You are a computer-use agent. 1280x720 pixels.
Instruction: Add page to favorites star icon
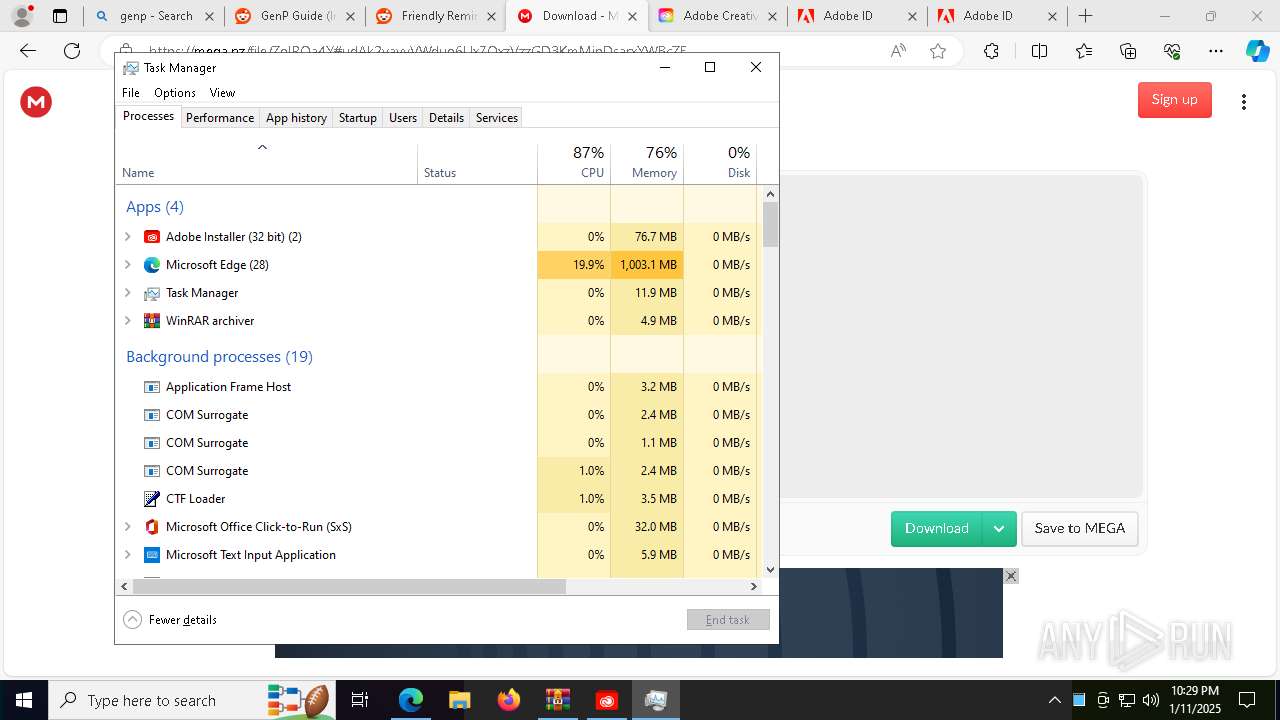click(x=938, y=51)
